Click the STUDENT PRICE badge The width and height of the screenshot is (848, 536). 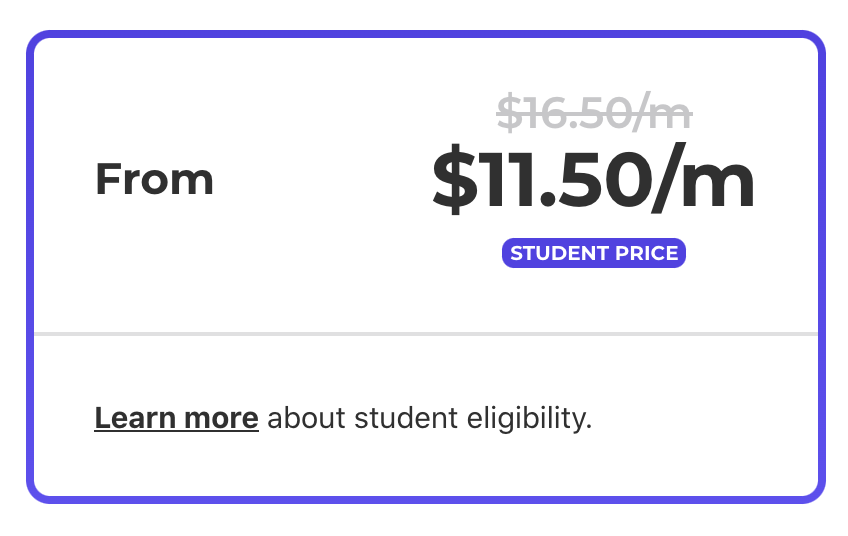pos(594,253)
